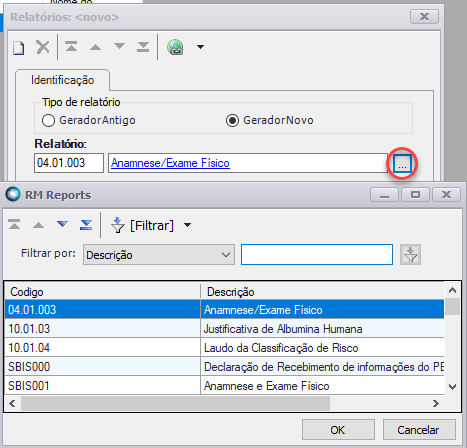Go to next row in RM Reports toolbar
467x448 pixels.
click(62, 224)
